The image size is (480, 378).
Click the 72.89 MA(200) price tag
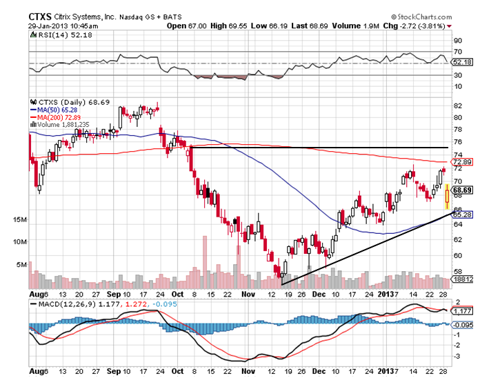coord(462,162)
